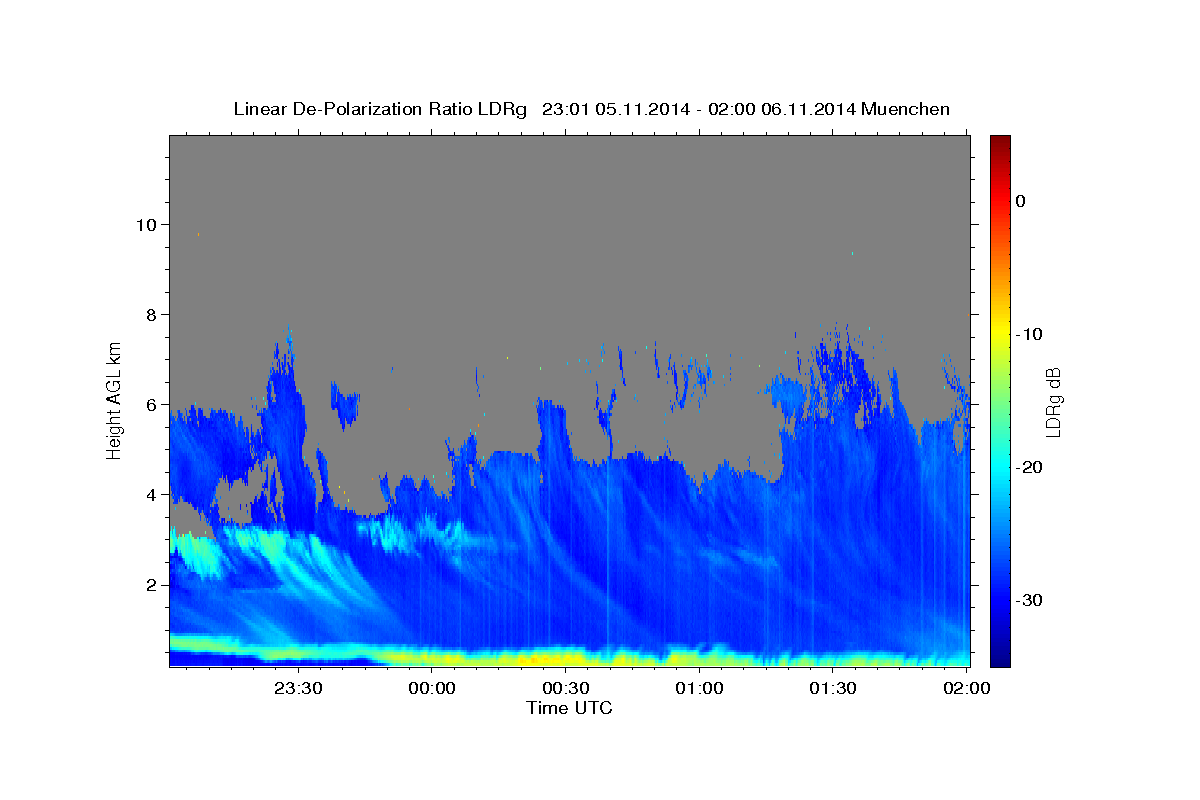Select the '00:30' time axis label

566,688
